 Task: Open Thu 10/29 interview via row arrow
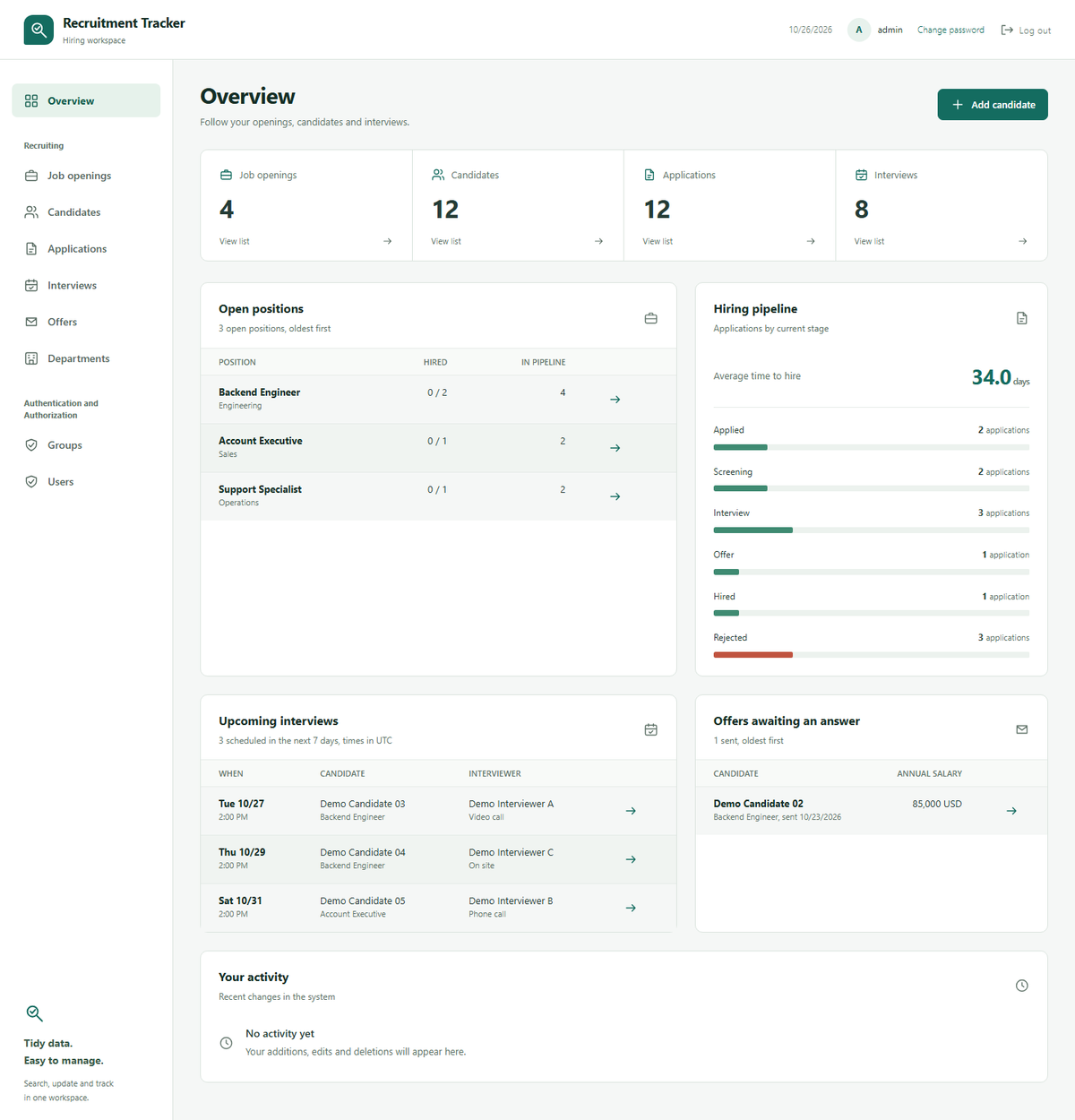[631, 859]
